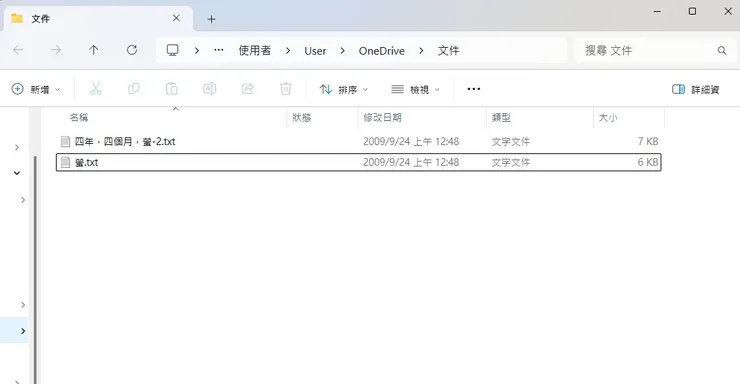
Task: Expand the highlighted navigation pane item
Action: click(x=23, y=331)
